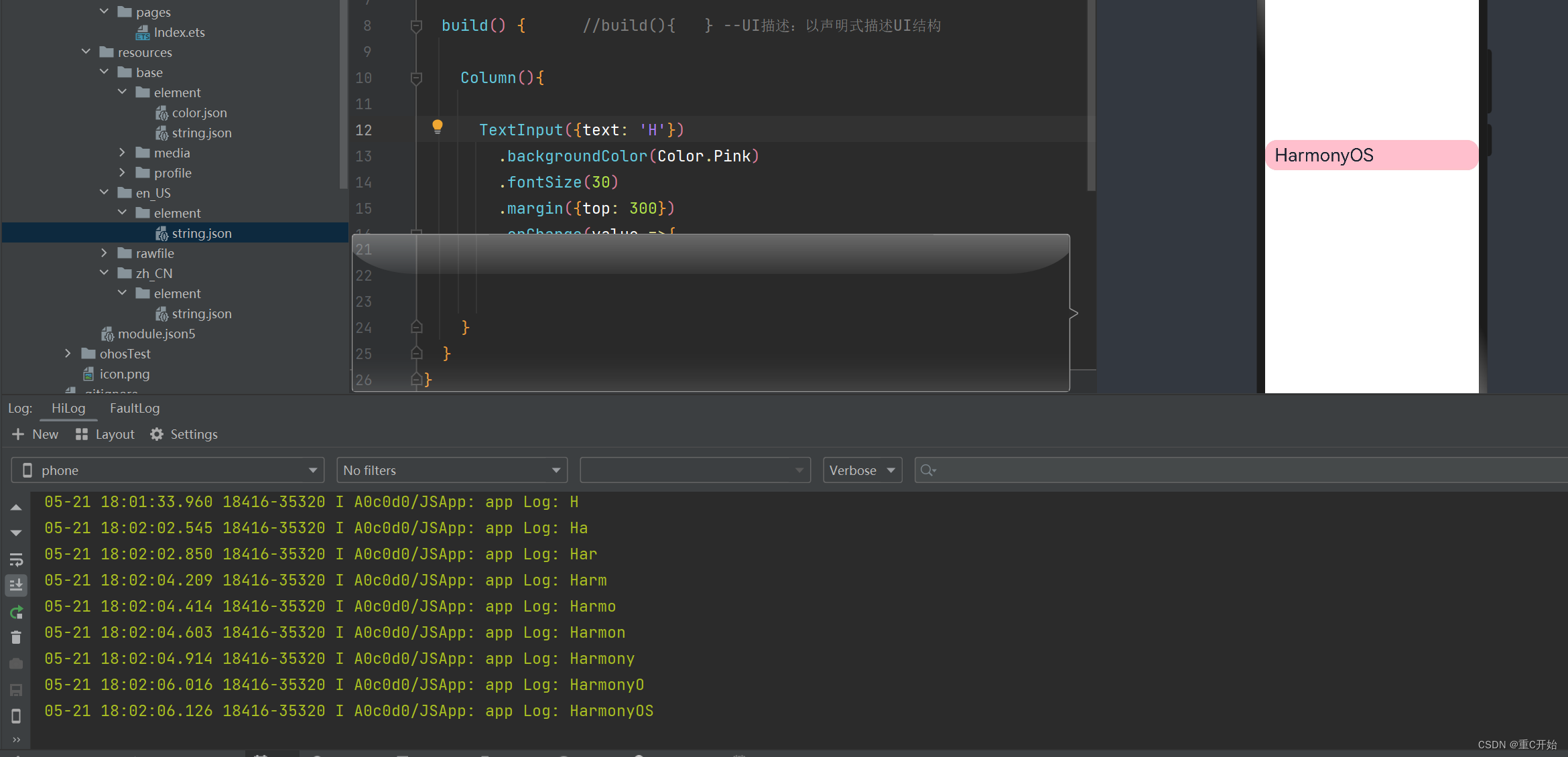Click the scroll down arrow in log sidebar

[x=16, y=533]
